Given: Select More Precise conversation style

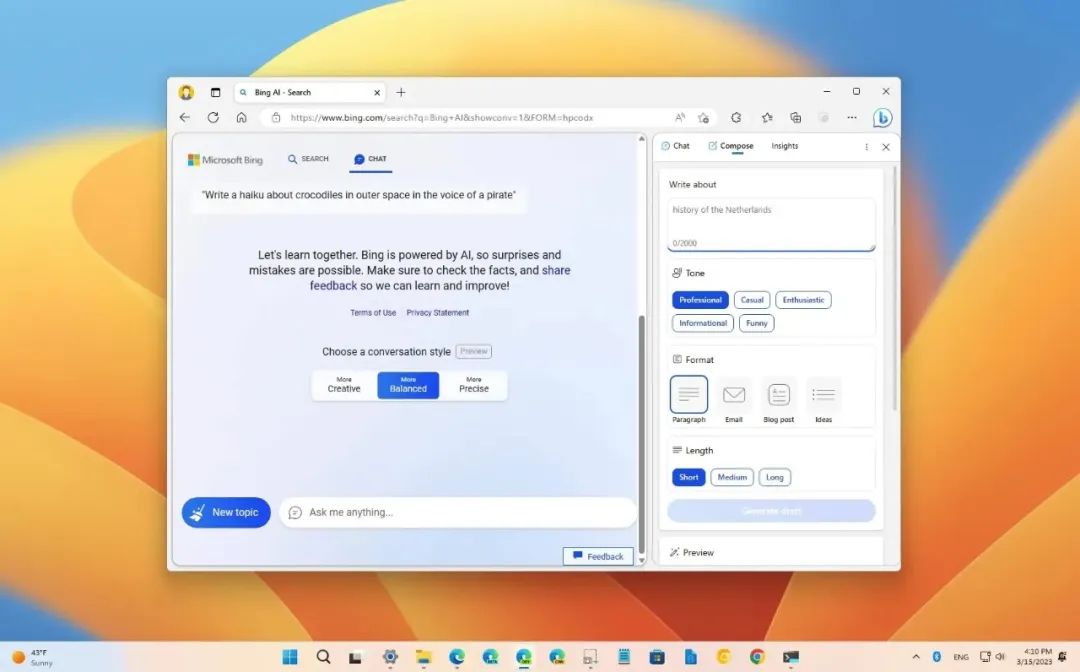Looking at the screenshot, I should click(x=474, y=385).
